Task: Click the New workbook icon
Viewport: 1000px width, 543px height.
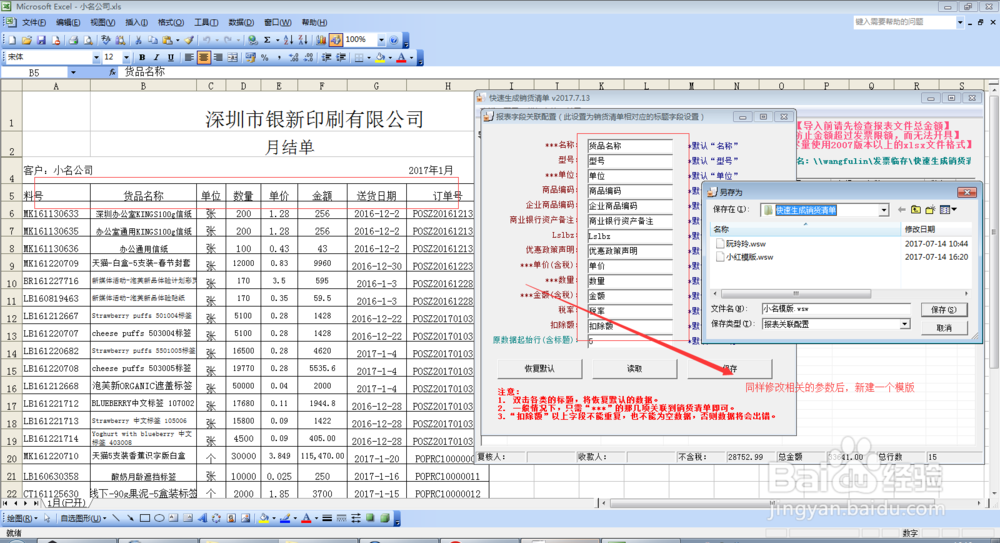Action: (x=12, y=40)
